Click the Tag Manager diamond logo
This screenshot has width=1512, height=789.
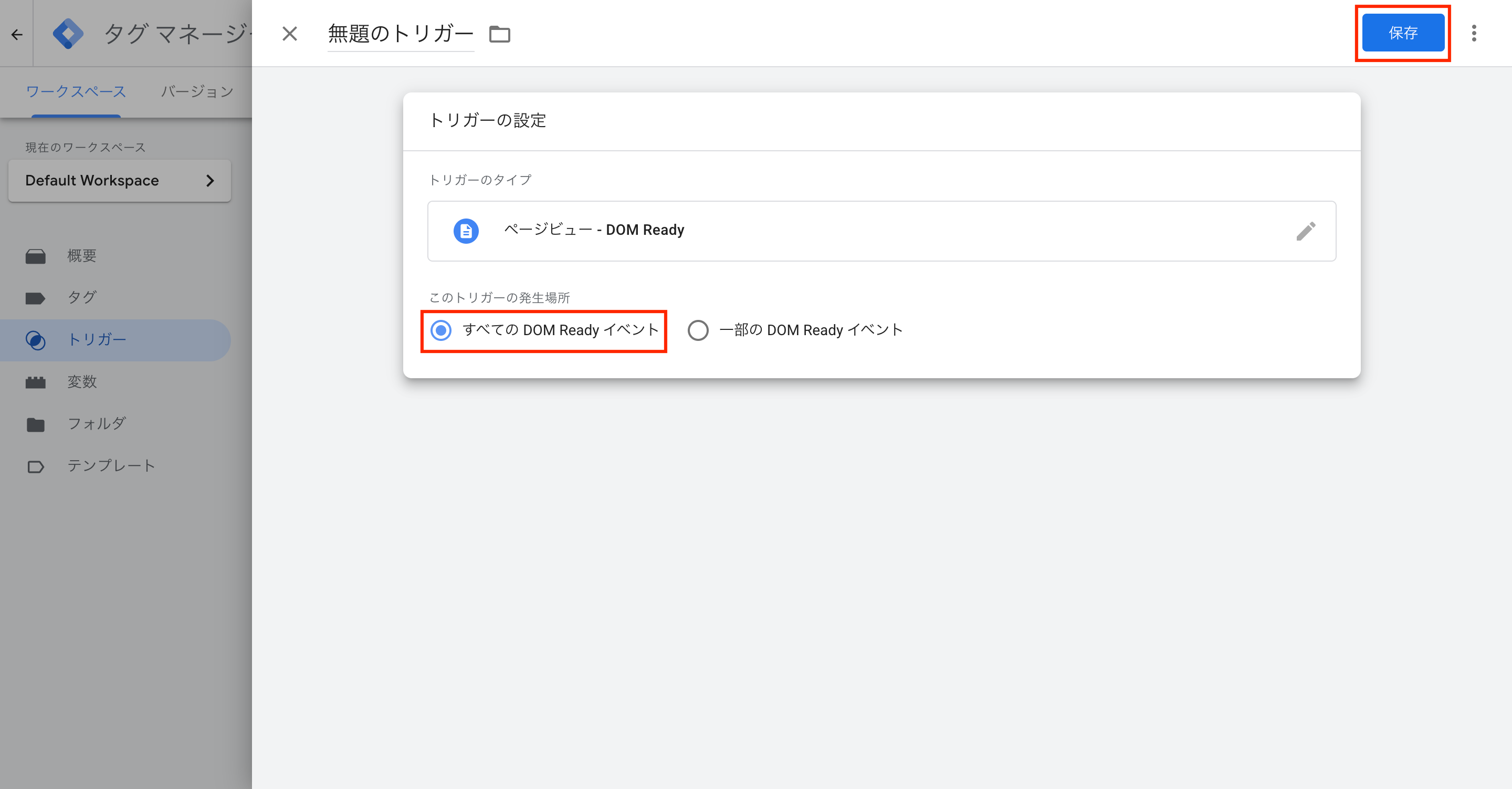pos(69,34)
